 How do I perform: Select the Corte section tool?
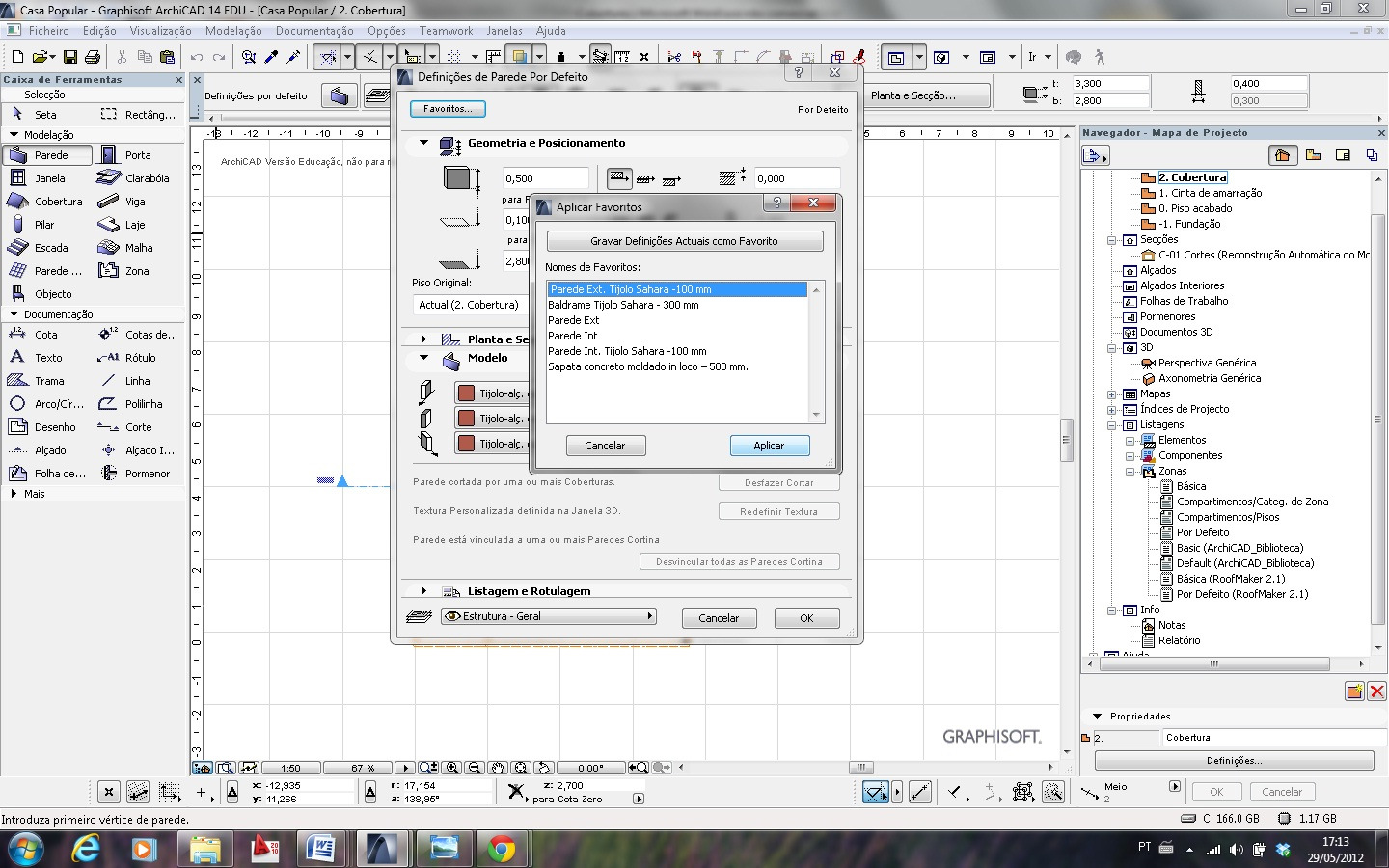point(138,427)
